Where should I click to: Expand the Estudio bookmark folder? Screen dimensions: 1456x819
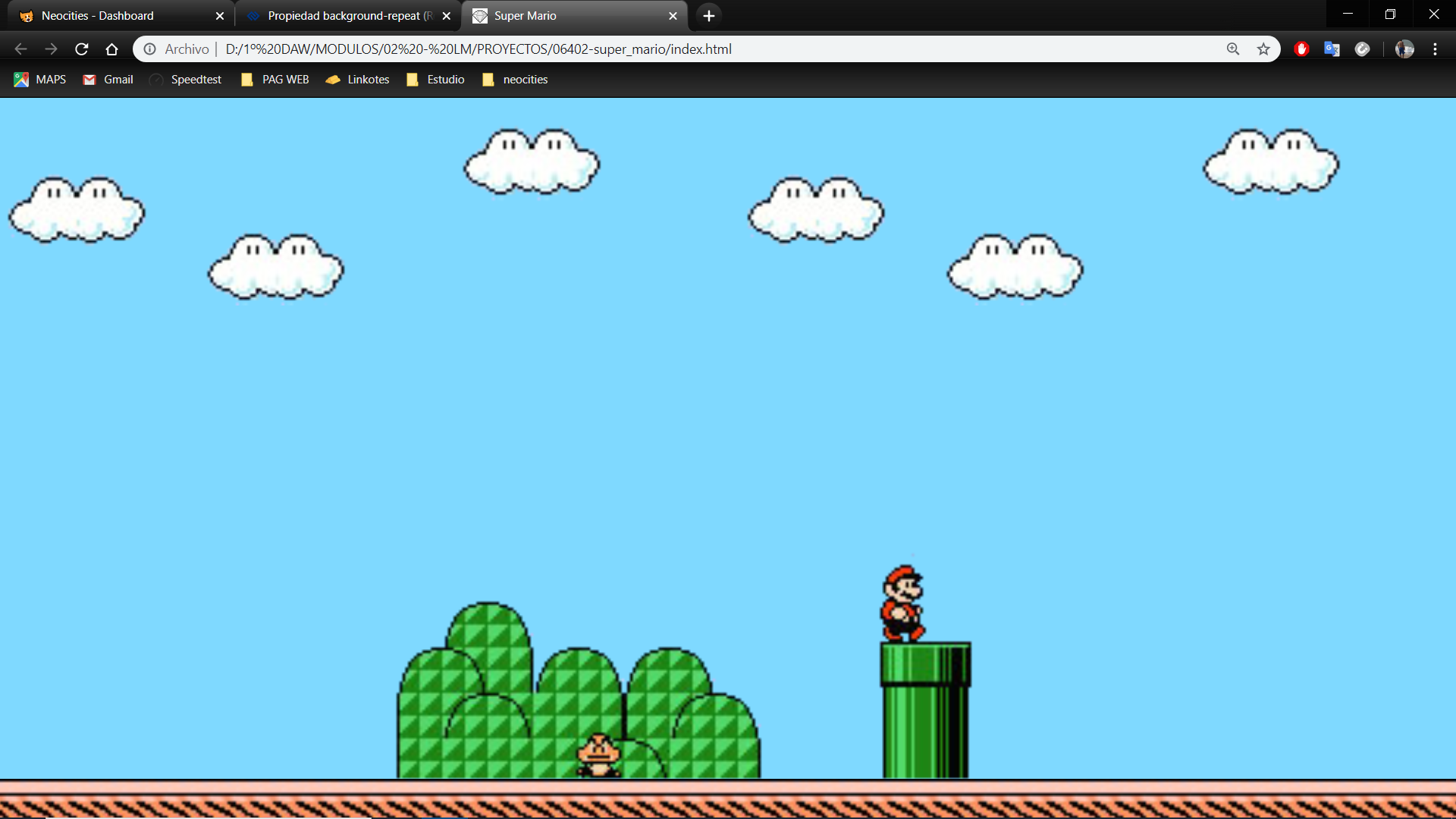point(435,80)
